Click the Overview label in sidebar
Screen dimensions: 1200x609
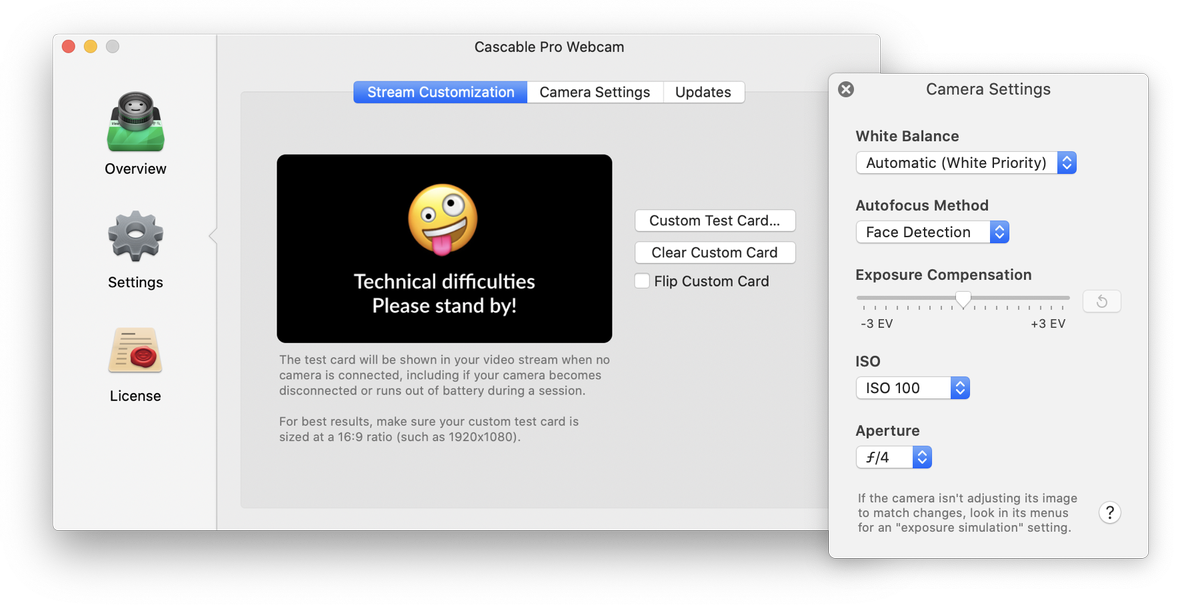136,169
